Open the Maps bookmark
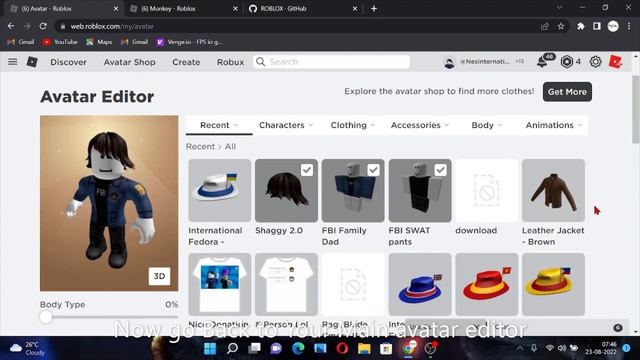 tap(99, 42)
